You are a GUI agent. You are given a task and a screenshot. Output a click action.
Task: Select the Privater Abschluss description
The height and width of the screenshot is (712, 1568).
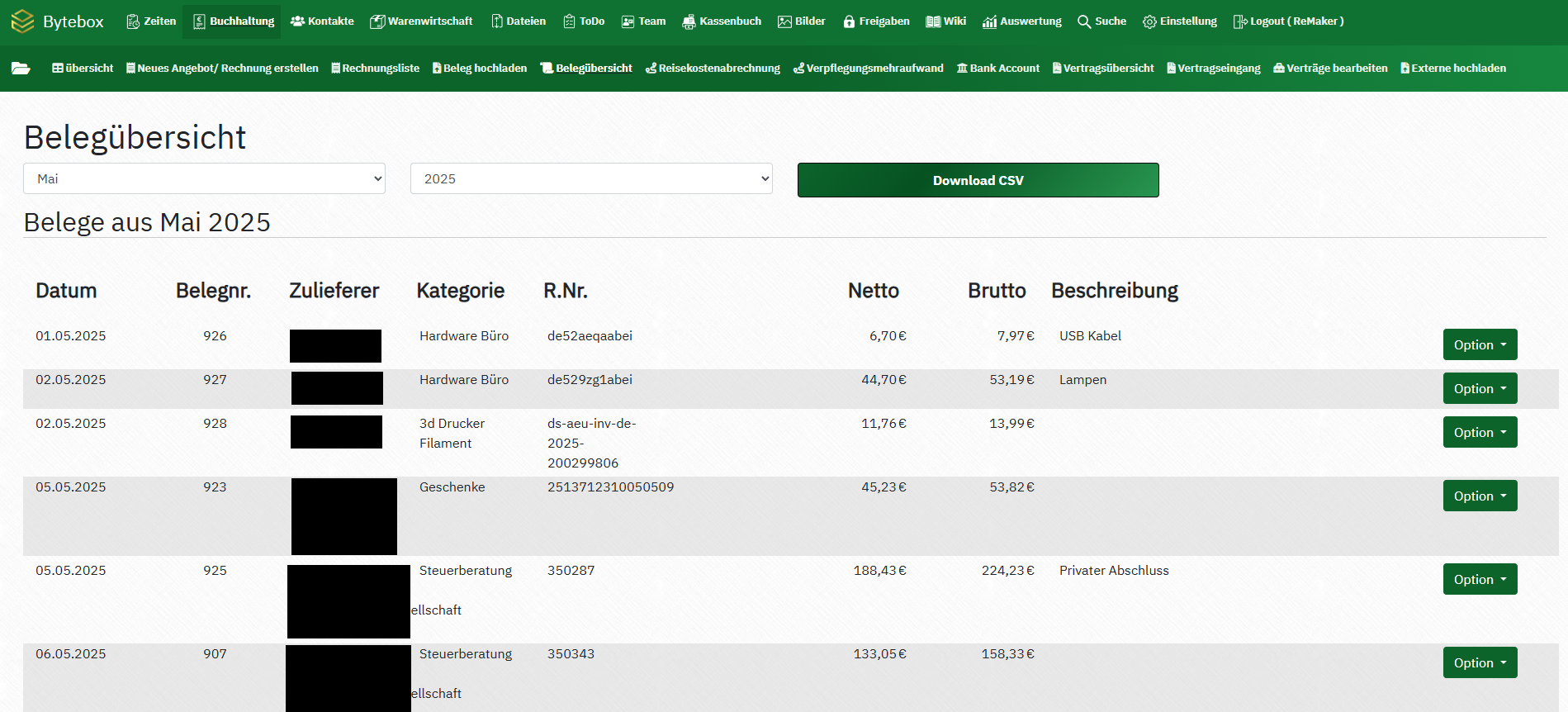1114,570
